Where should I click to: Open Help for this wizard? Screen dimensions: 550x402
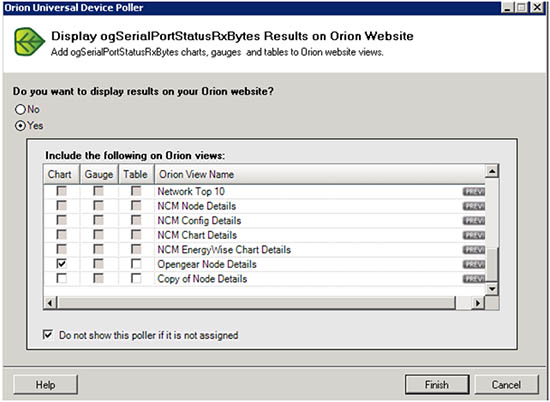click(x=45, y=385)
